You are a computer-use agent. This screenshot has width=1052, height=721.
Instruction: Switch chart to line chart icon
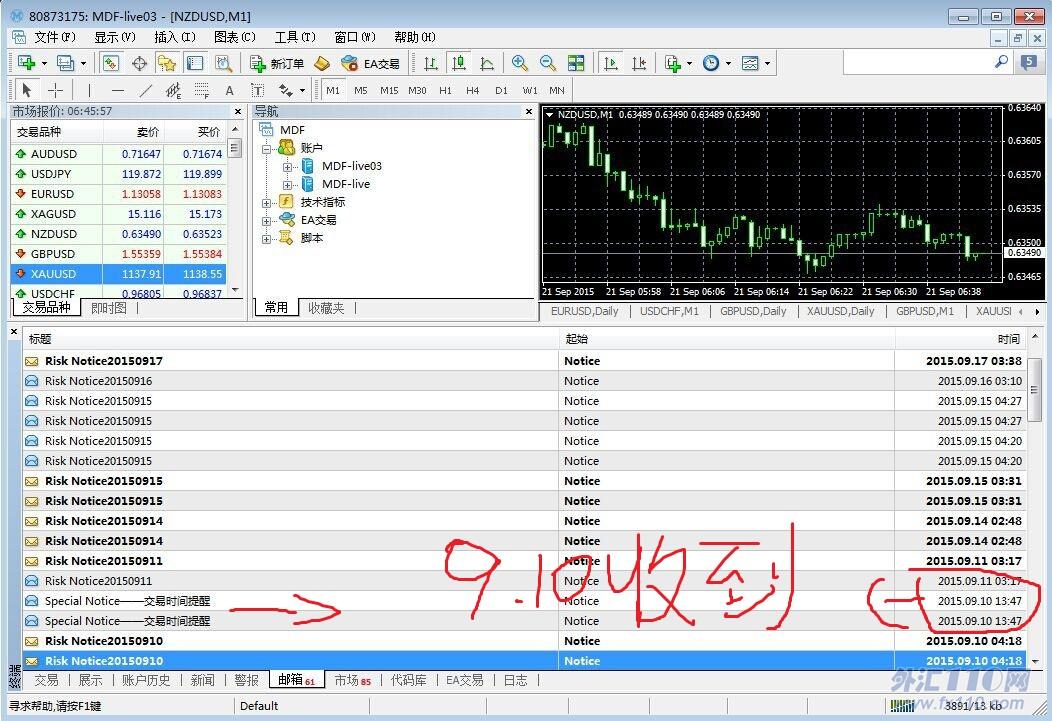[x=487, y=63]
